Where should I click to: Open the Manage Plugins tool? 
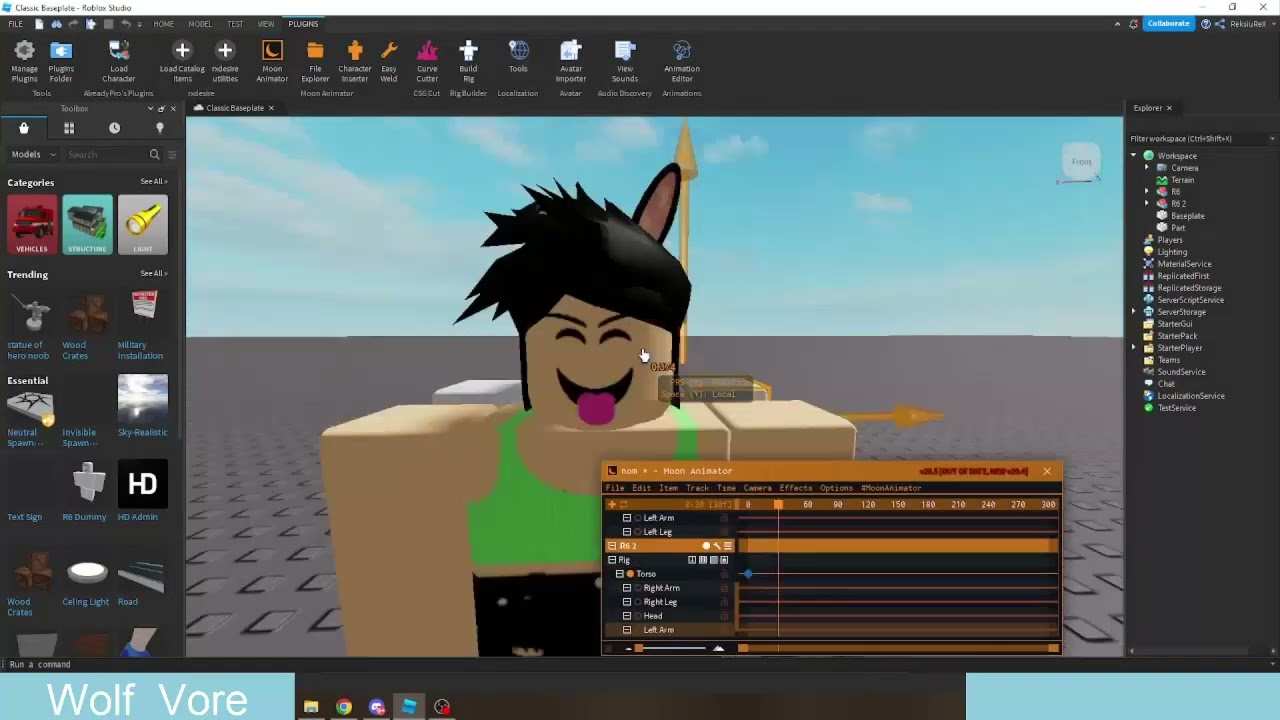click(24, 61)
